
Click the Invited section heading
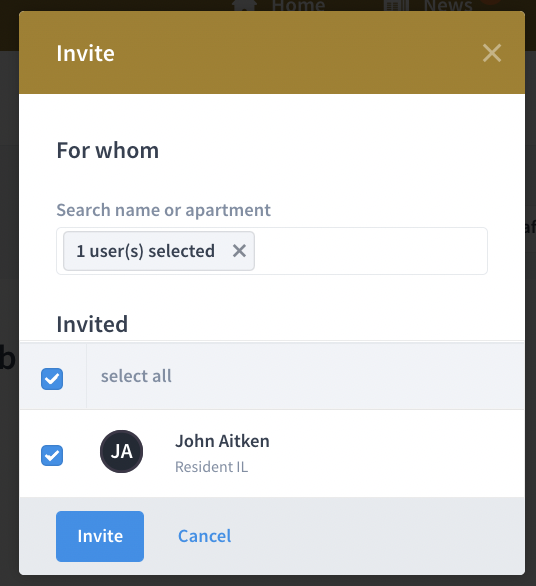[x=92, y=324]
